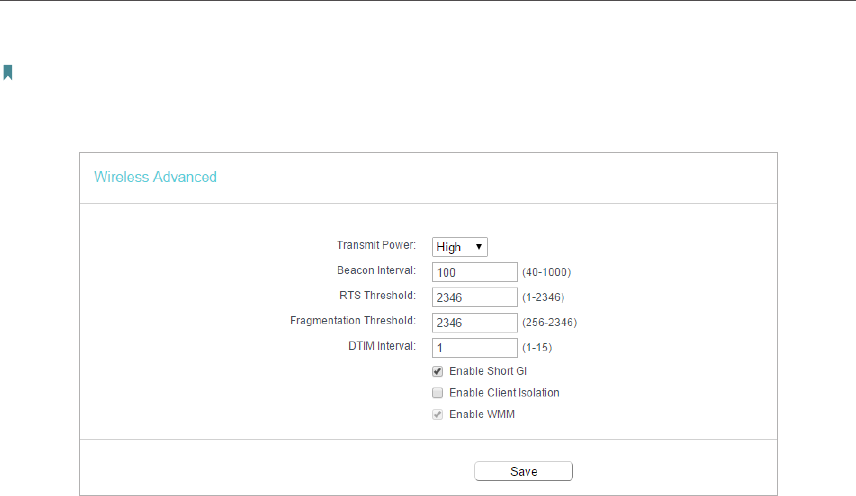
Task: Click the (40-1000) range hint
Action: 546,272
